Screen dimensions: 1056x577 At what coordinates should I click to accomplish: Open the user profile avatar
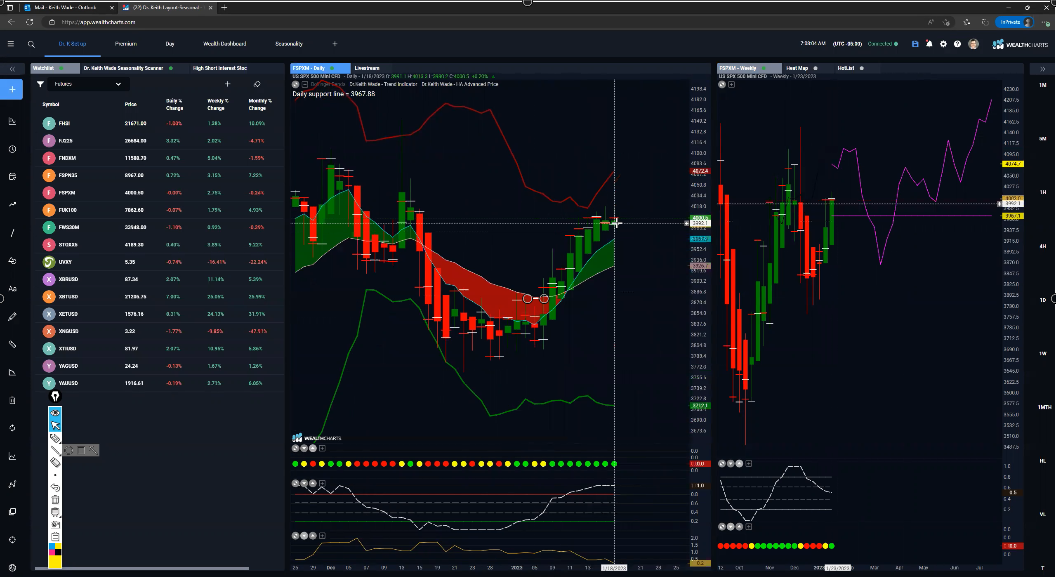pyautogui.click(x=973, y=44)
